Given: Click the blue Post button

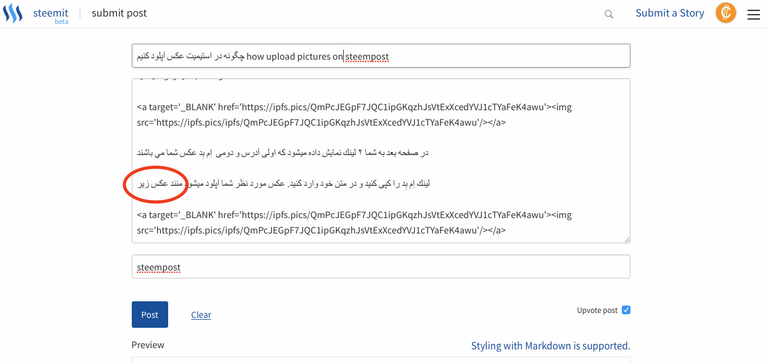Looking at the screenshot, I should (150, 315).
